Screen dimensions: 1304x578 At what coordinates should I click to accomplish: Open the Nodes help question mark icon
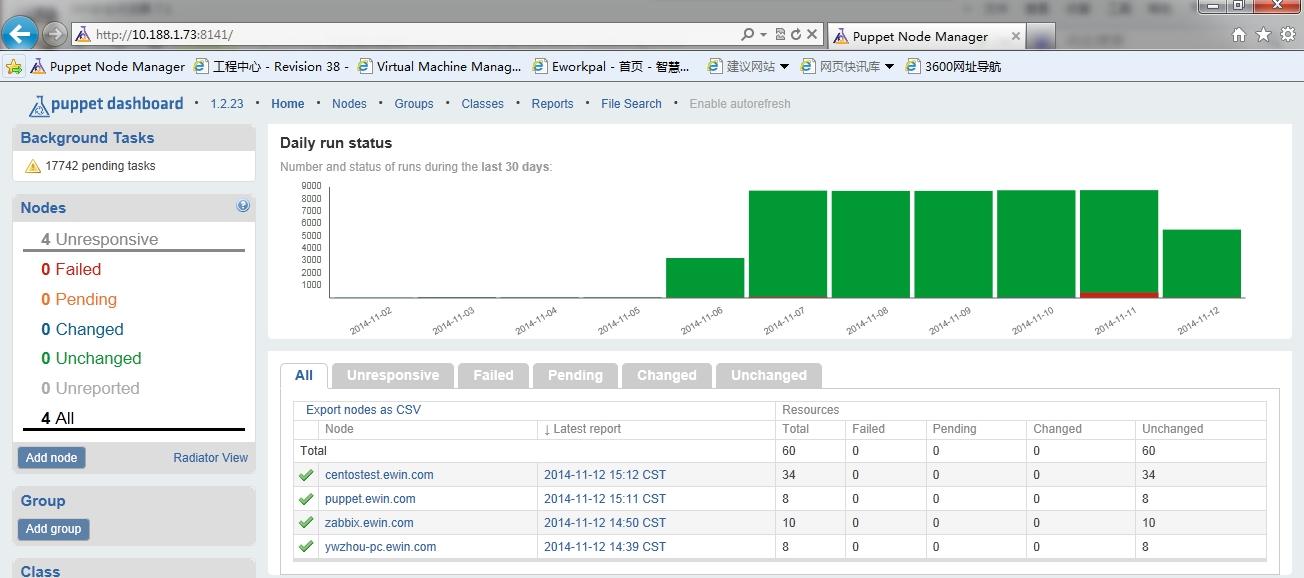[243, 206]
